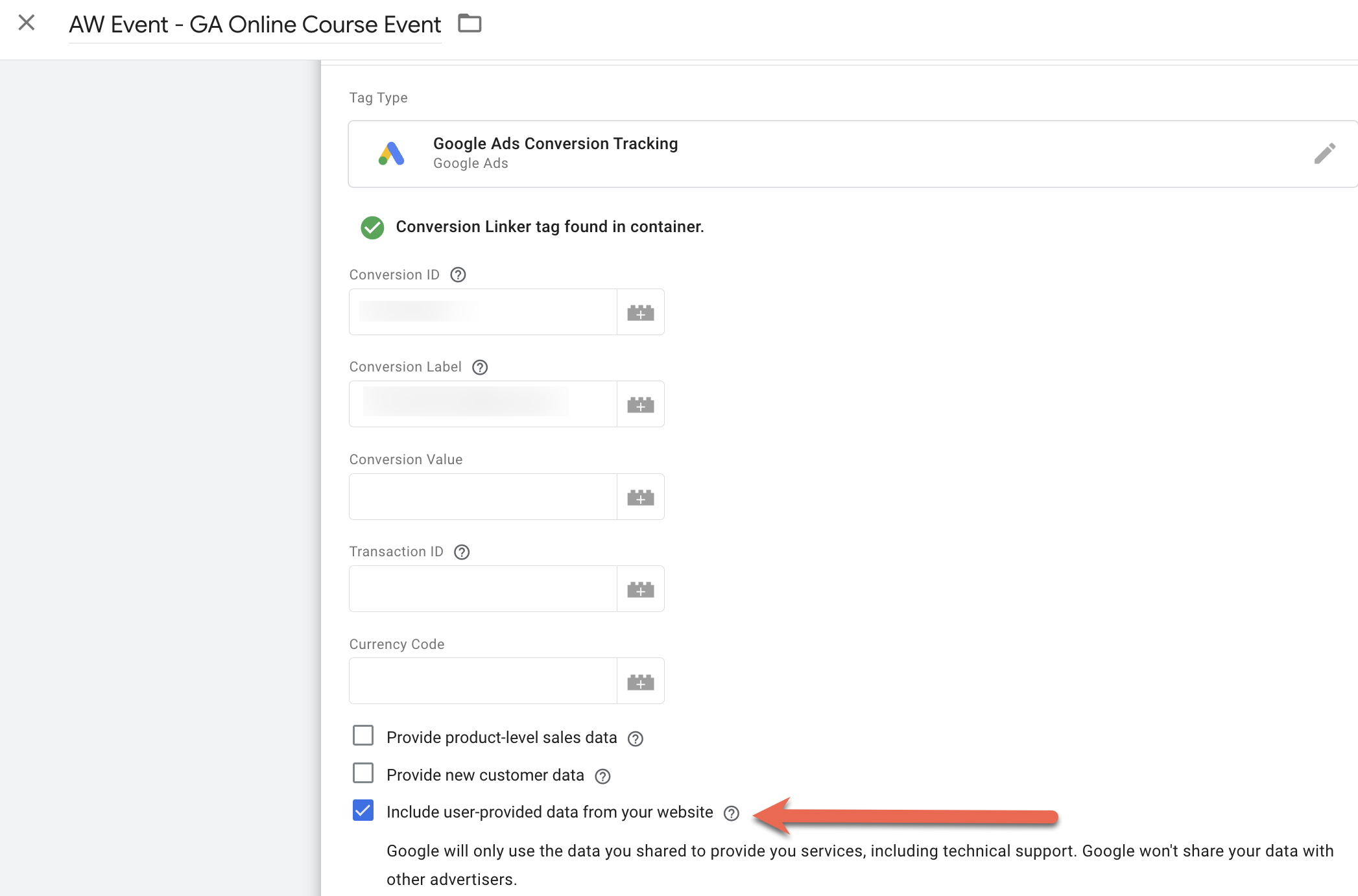Screen dimensions: 1358x896
Task: Edit tag type with the pencil icon
Action: (x=1324, y=154)
